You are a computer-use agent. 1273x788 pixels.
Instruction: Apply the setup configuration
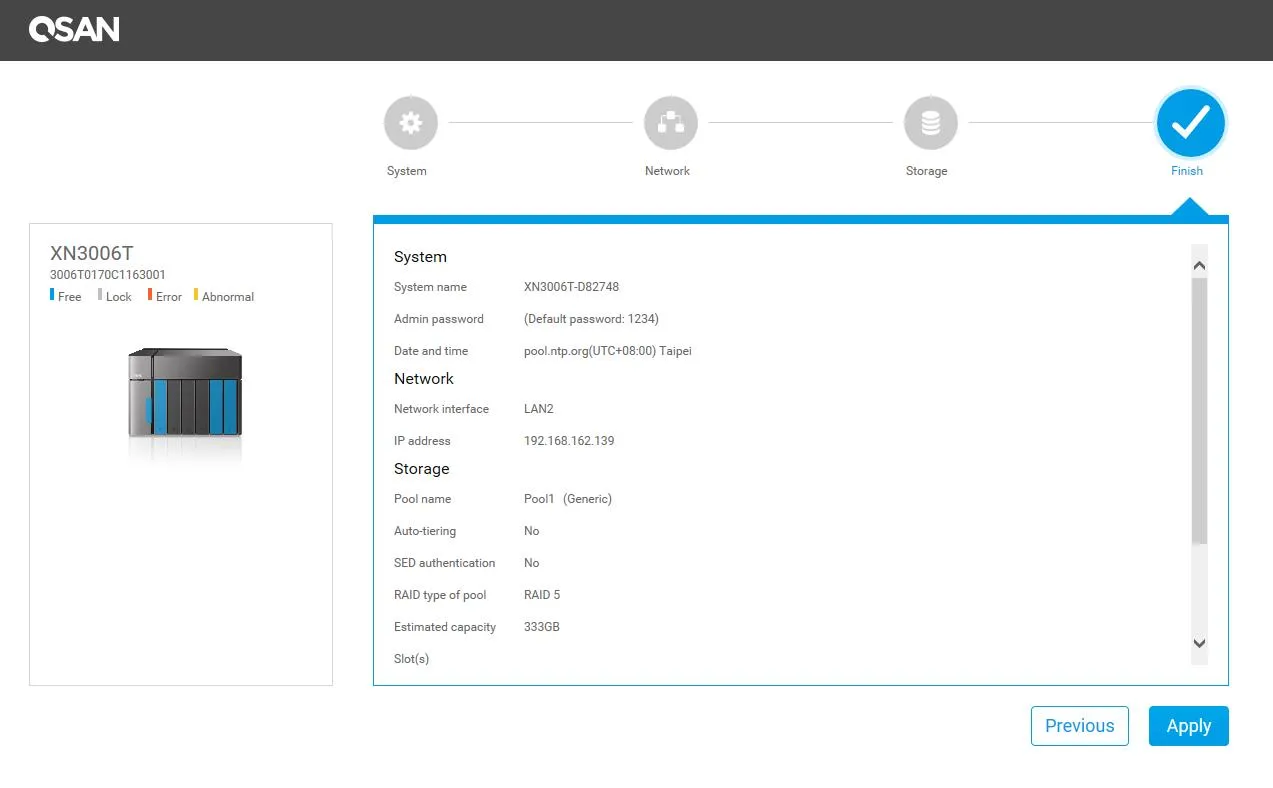[x=1189, y=726]
